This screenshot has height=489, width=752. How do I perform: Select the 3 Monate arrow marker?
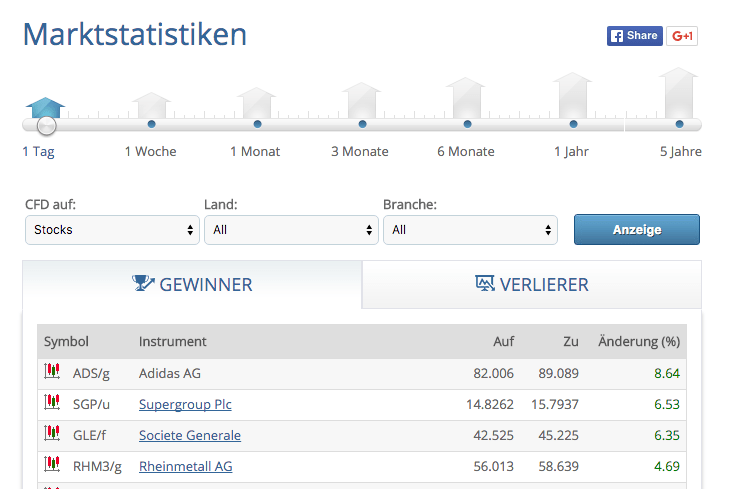tap(362, 100)
